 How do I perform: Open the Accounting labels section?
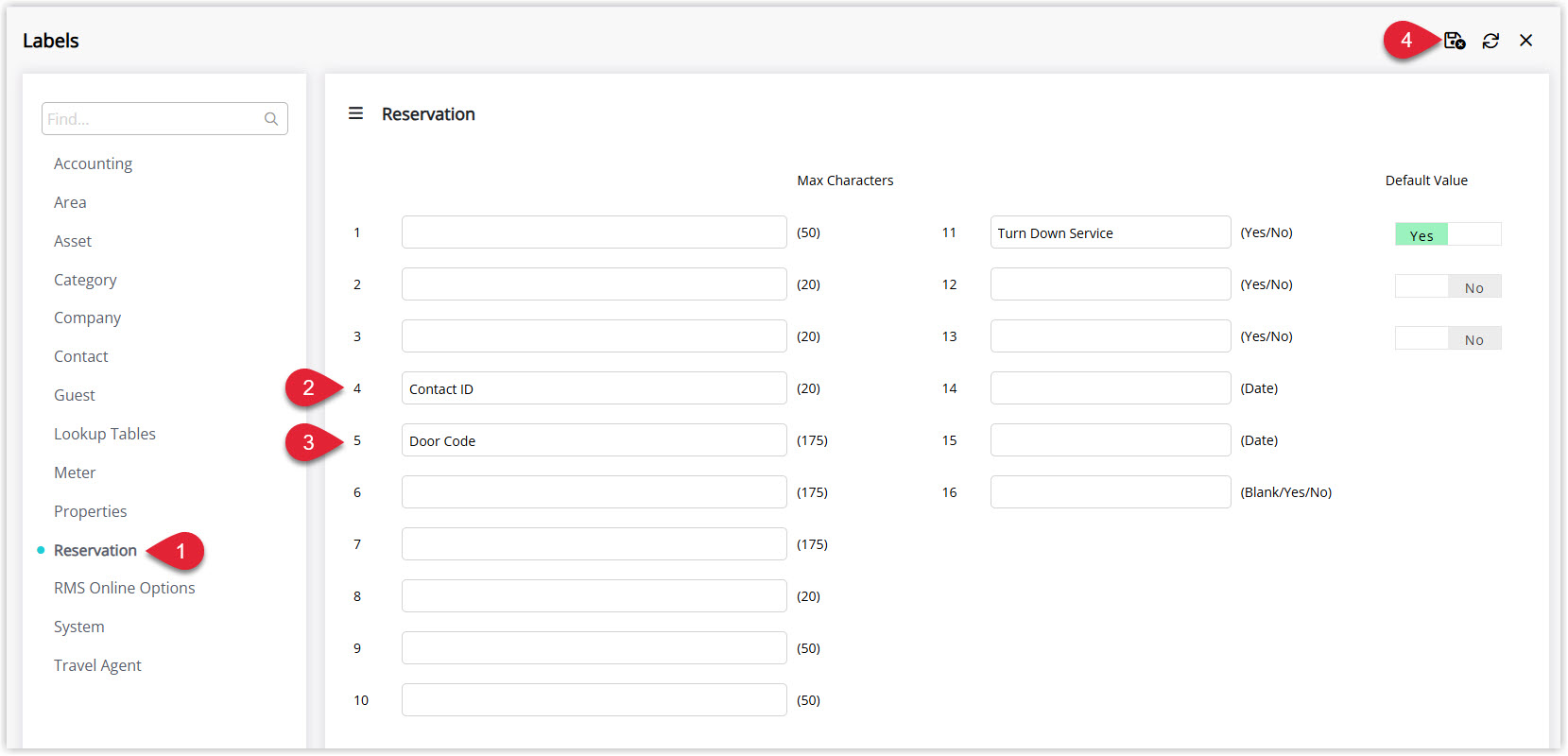(93, 163)
